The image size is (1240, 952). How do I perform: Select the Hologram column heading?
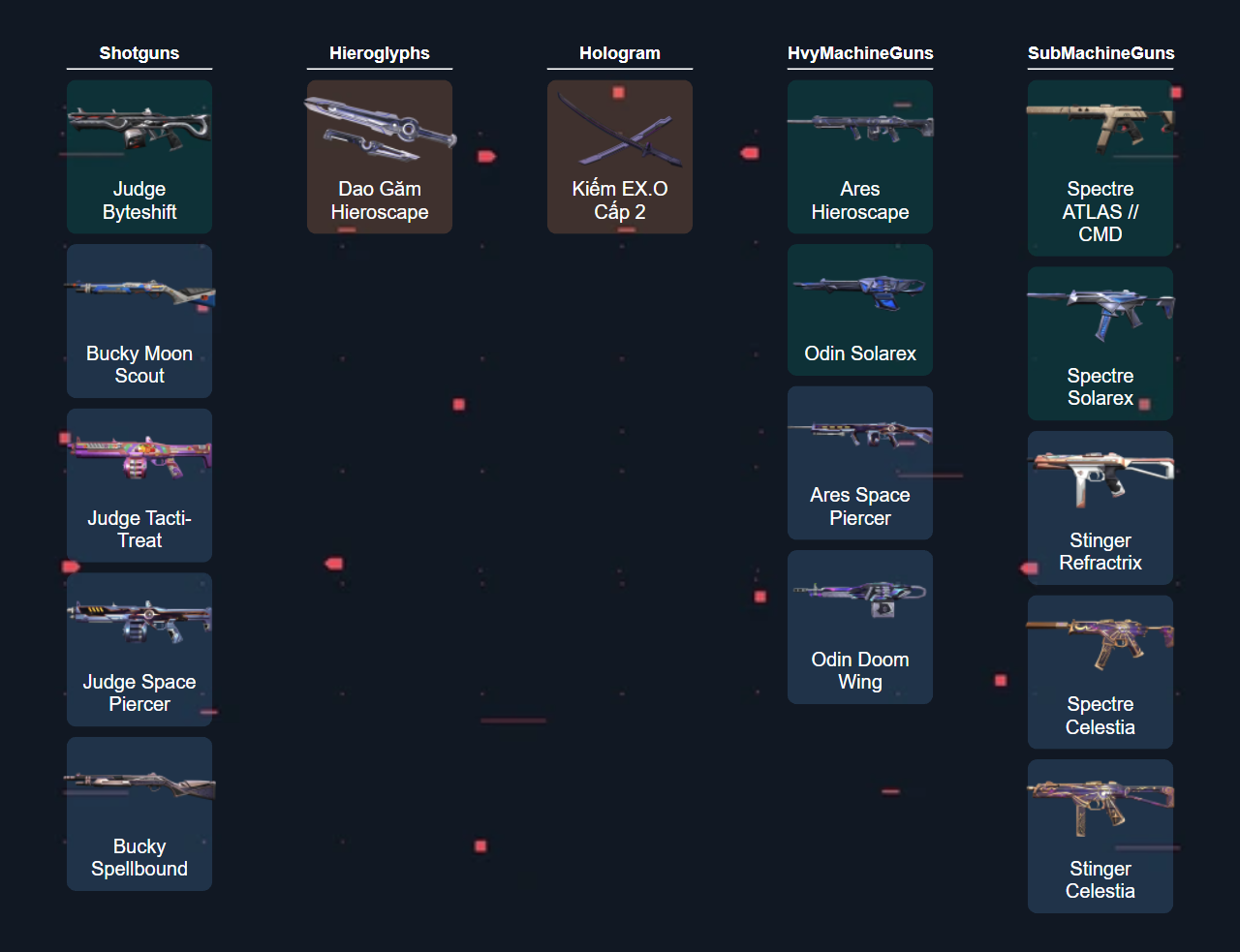[x=619, y=53]
